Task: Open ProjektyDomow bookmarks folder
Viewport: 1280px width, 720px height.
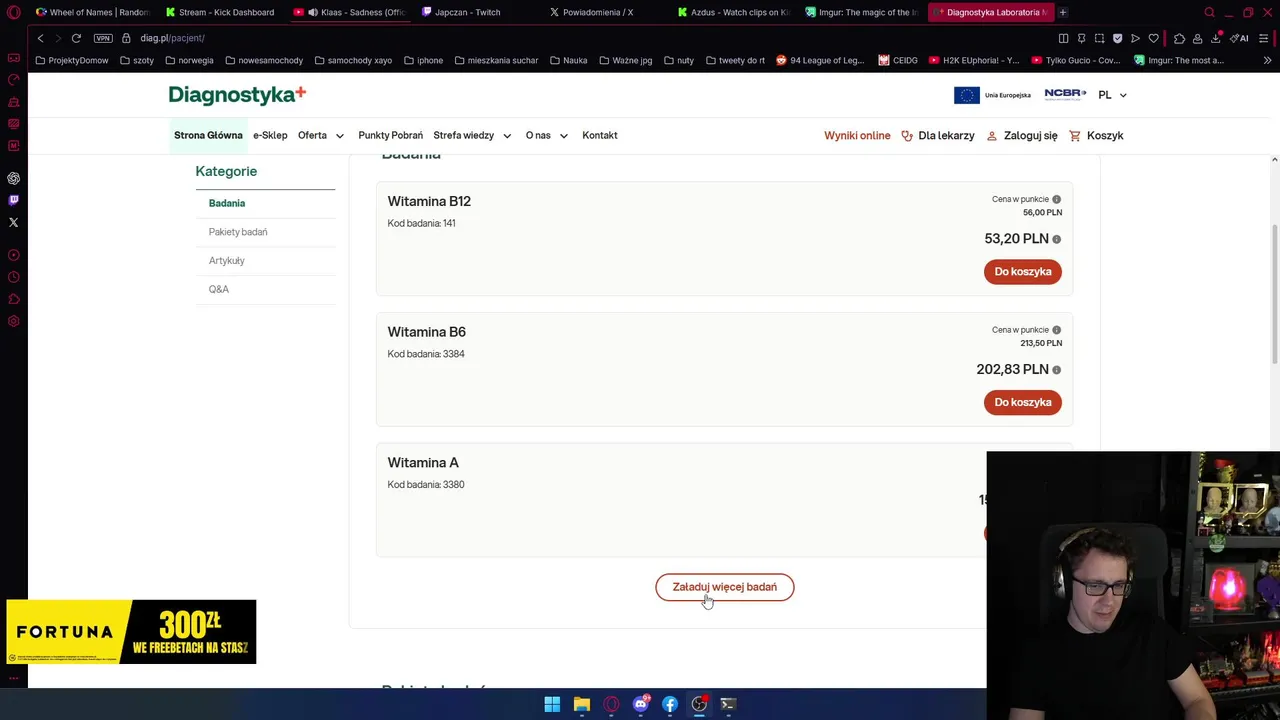Action: (x=72, y=60)
